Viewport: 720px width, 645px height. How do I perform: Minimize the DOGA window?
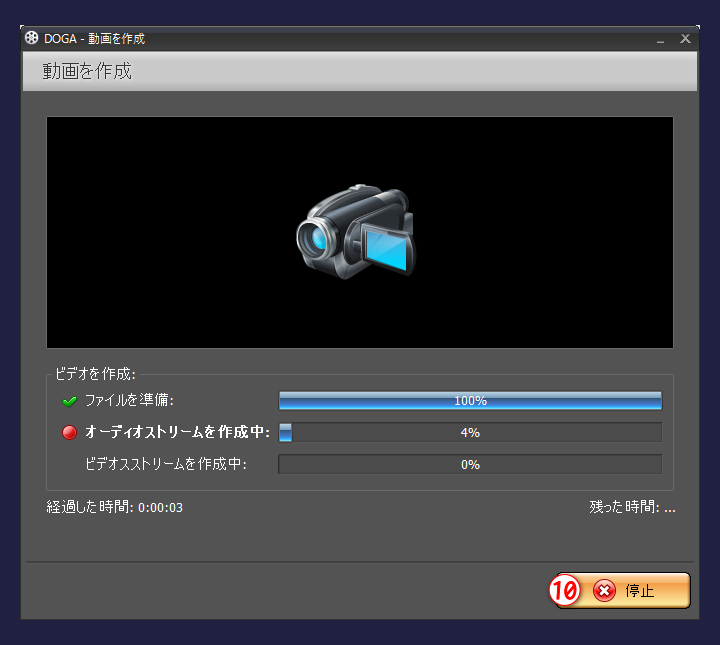point(660,39)
